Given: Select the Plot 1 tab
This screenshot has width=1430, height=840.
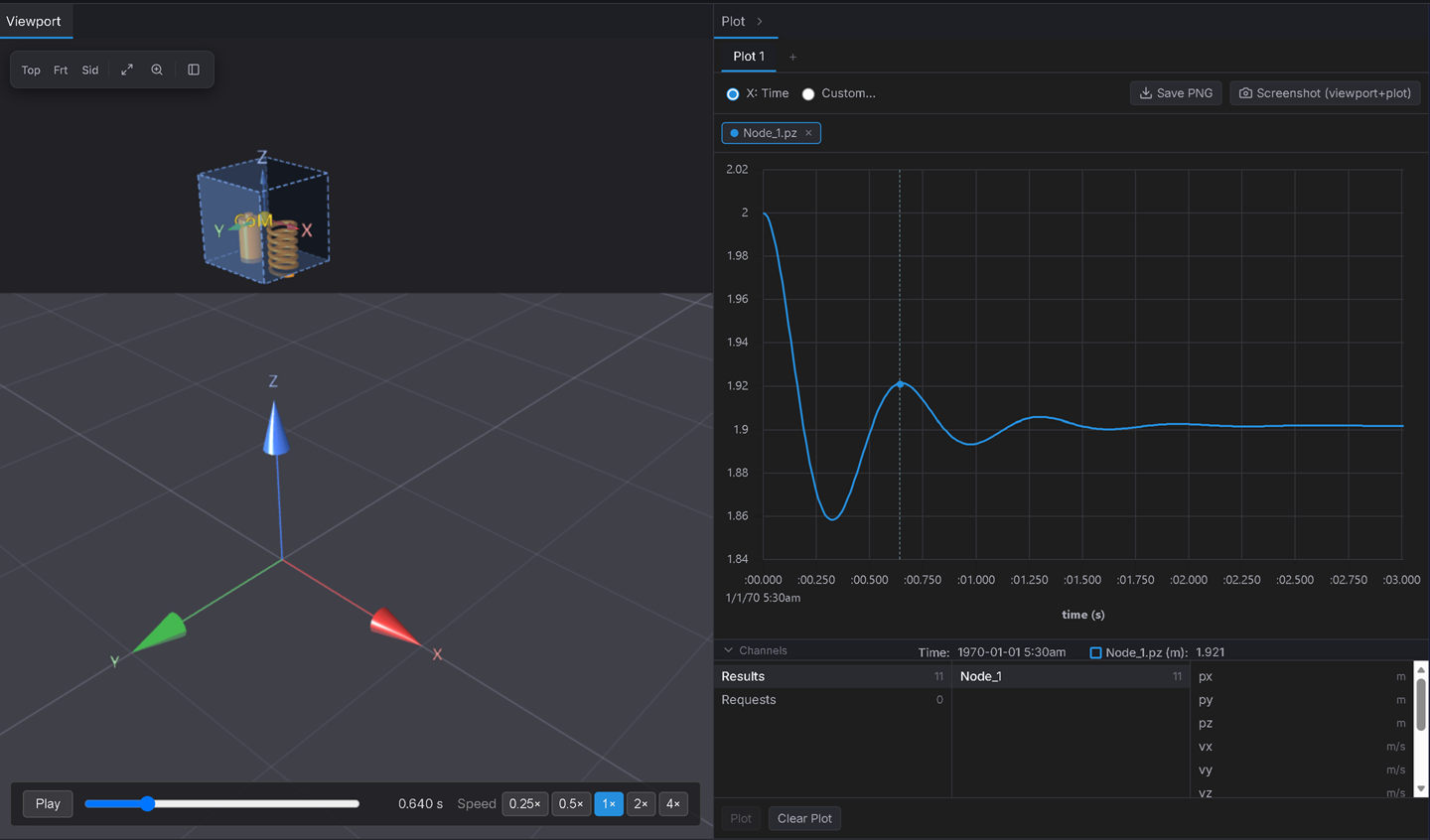Looking at the screenshot, I should point(749,57).
